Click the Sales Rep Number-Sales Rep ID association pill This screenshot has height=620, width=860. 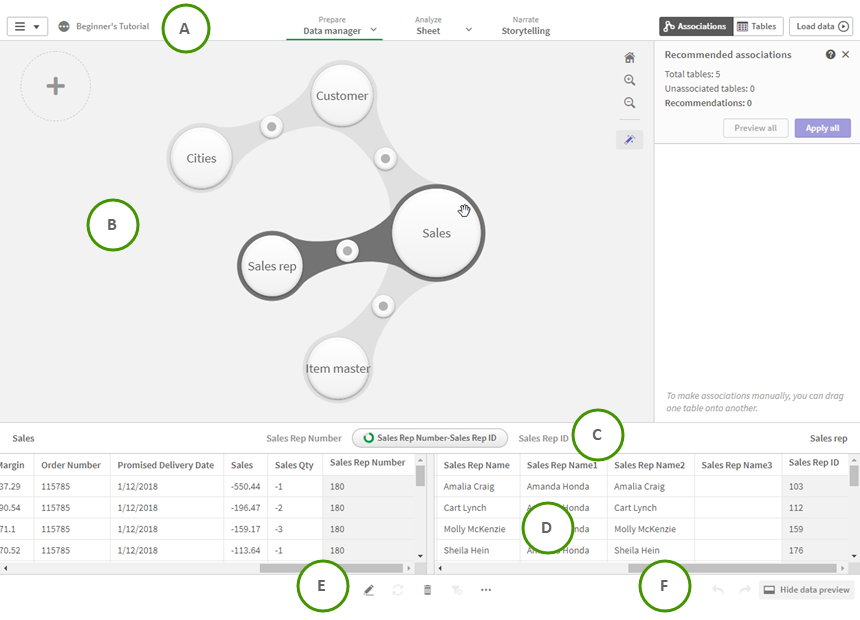(430, 437)
